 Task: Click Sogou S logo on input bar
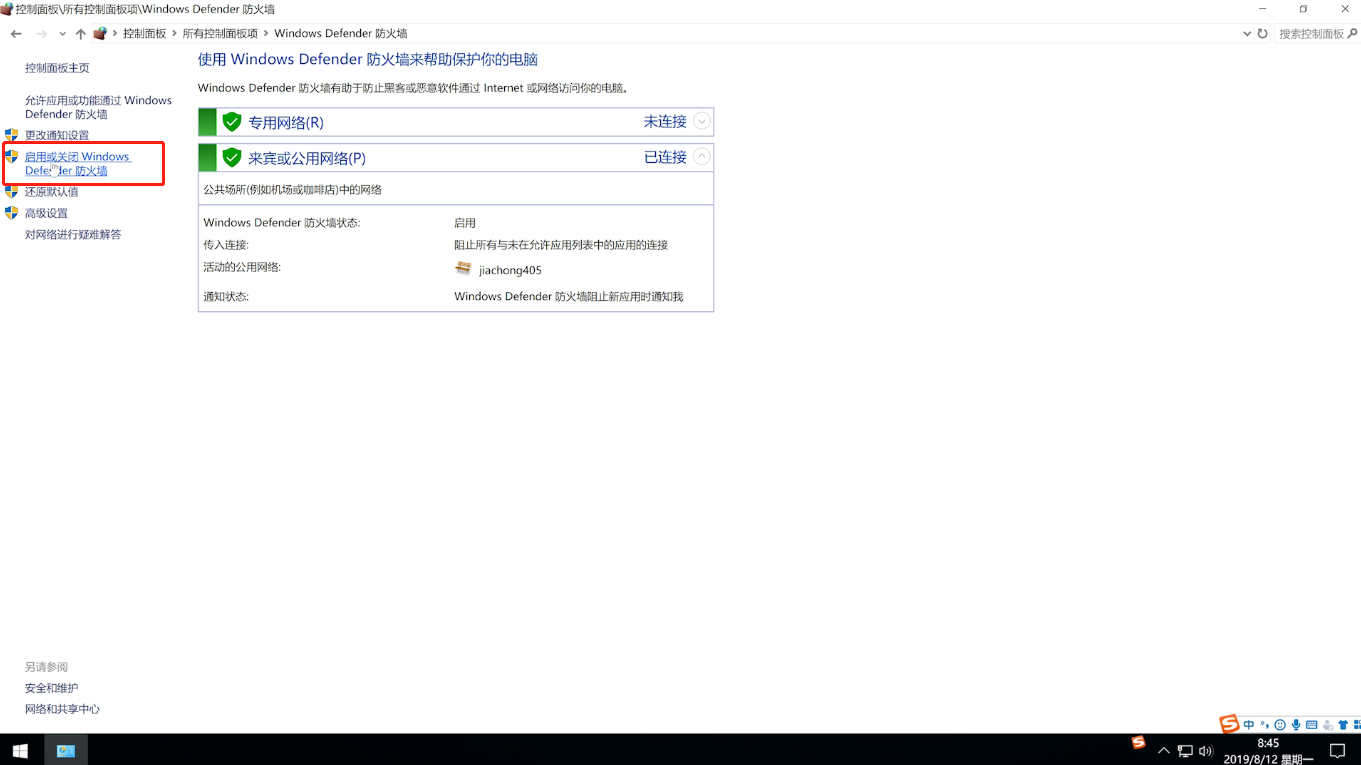click(x=1229, y=724)
